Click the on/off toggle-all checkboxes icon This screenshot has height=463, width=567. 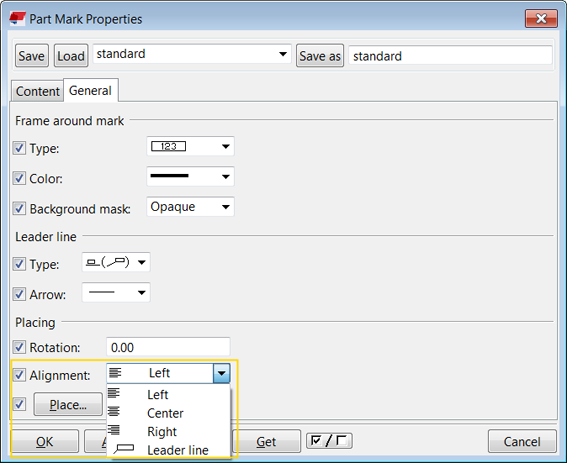[329, 441]
